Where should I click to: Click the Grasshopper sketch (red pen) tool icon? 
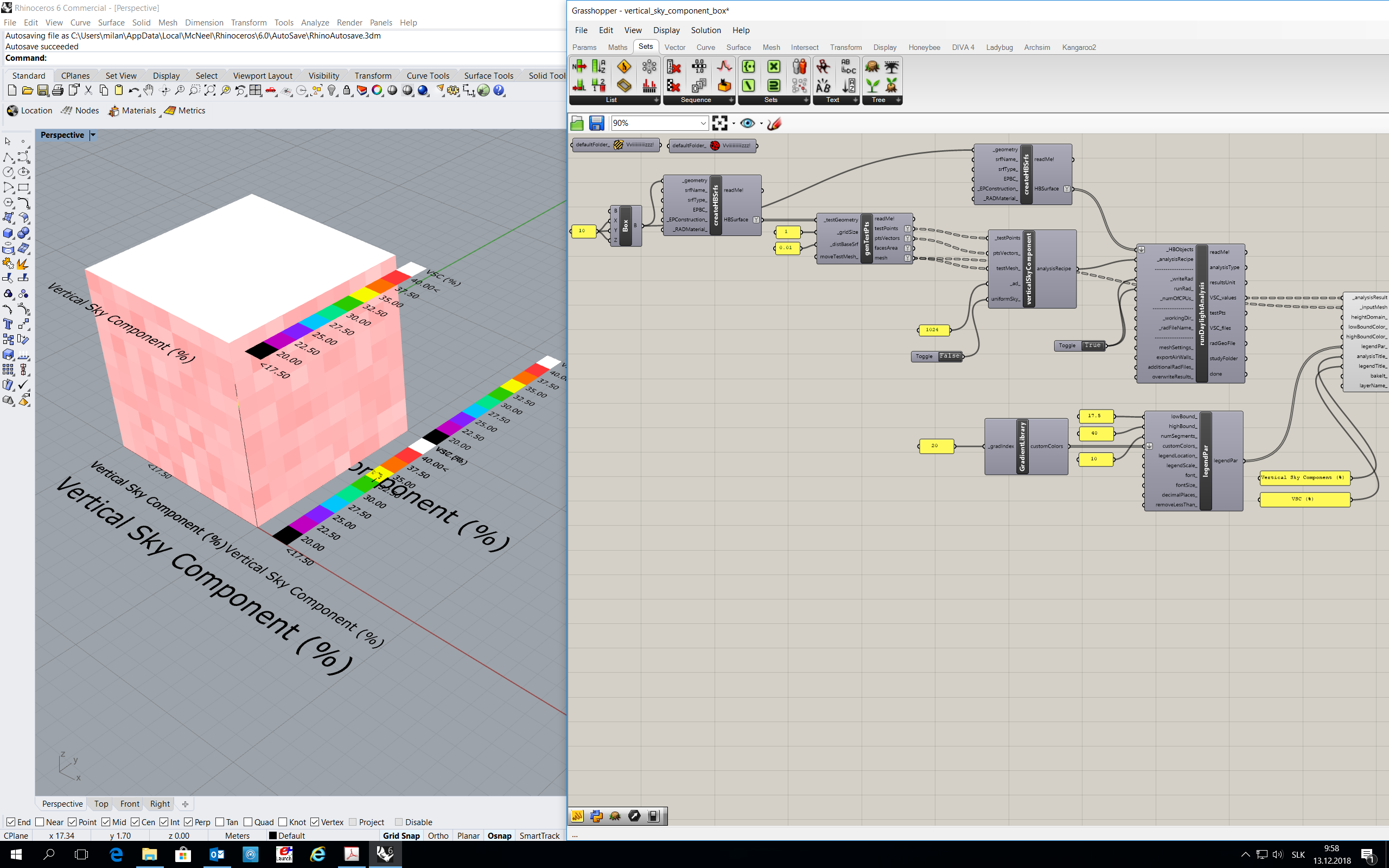(774, 123)
